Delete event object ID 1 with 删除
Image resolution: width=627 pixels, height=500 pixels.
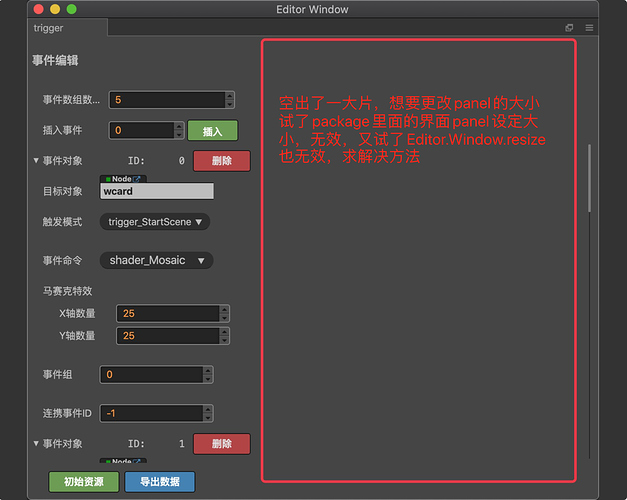222,444
